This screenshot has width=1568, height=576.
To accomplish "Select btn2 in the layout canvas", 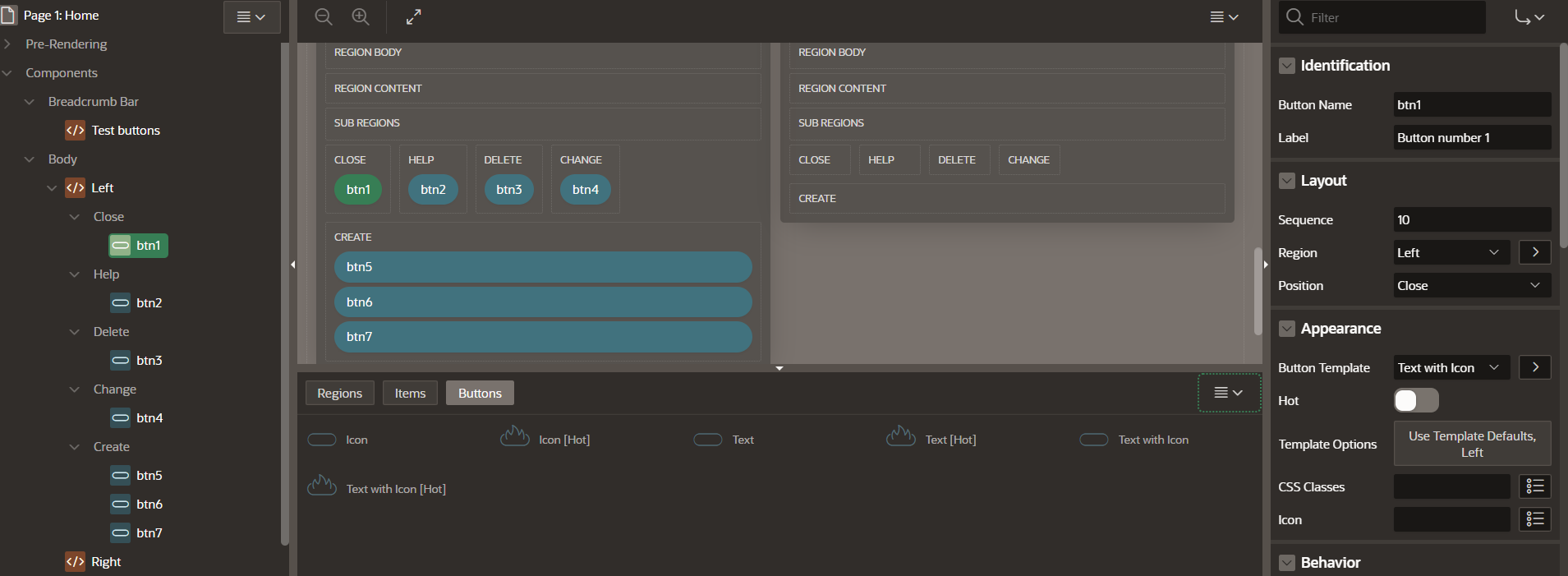I will point(433,189).
